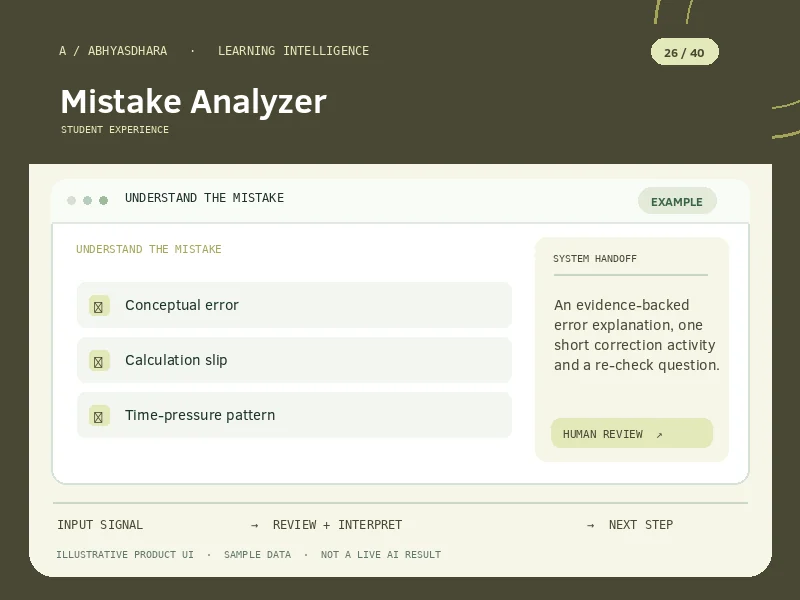Click the Calculation slip row icon

[x=99, y=361]
